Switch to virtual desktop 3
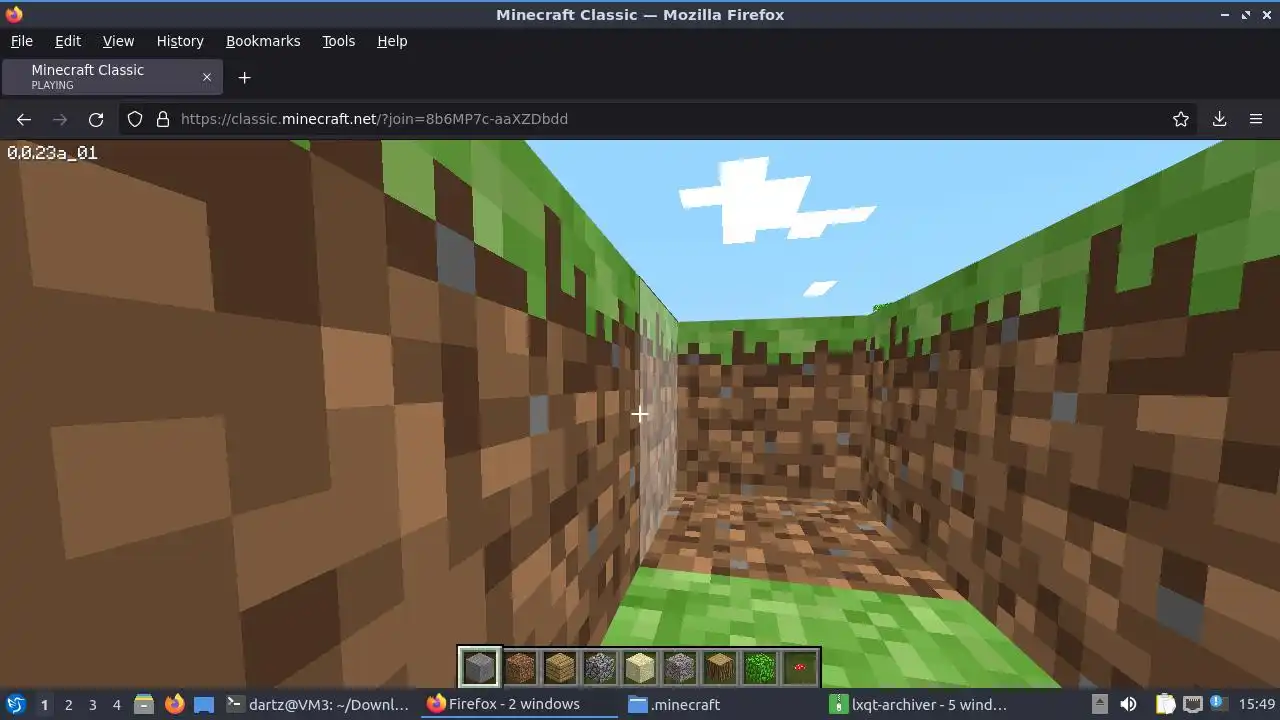This screenshot has height=720, width=1280. click(x=92, y=705)
